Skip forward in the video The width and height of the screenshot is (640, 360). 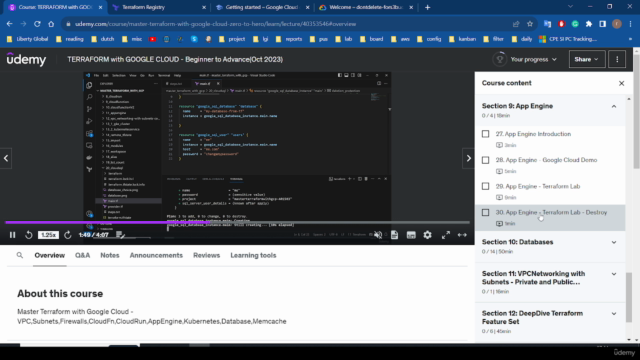tap(68, 235)
